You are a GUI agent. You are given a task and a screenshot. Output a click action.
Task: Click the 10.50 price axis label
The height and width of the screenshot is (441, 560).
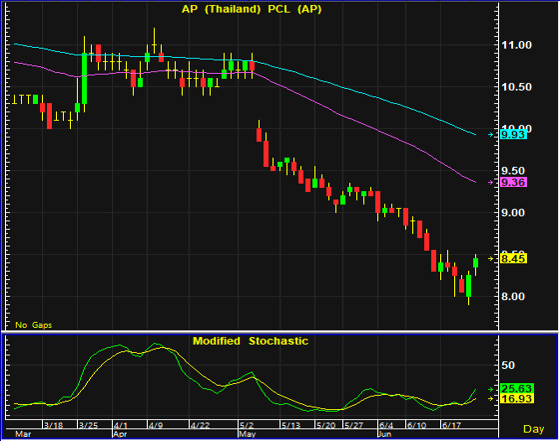point(516,87)
